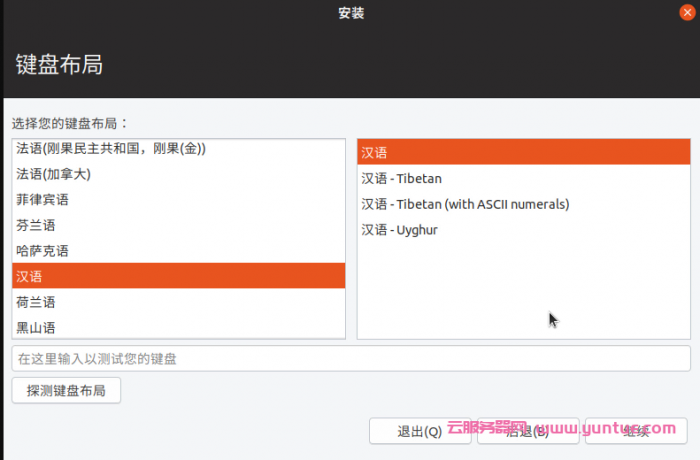Image resolution: width=700 pixels, height=460 pixels.
Task: Click 汉语 in the left layout list
Action: coord(178,276)
